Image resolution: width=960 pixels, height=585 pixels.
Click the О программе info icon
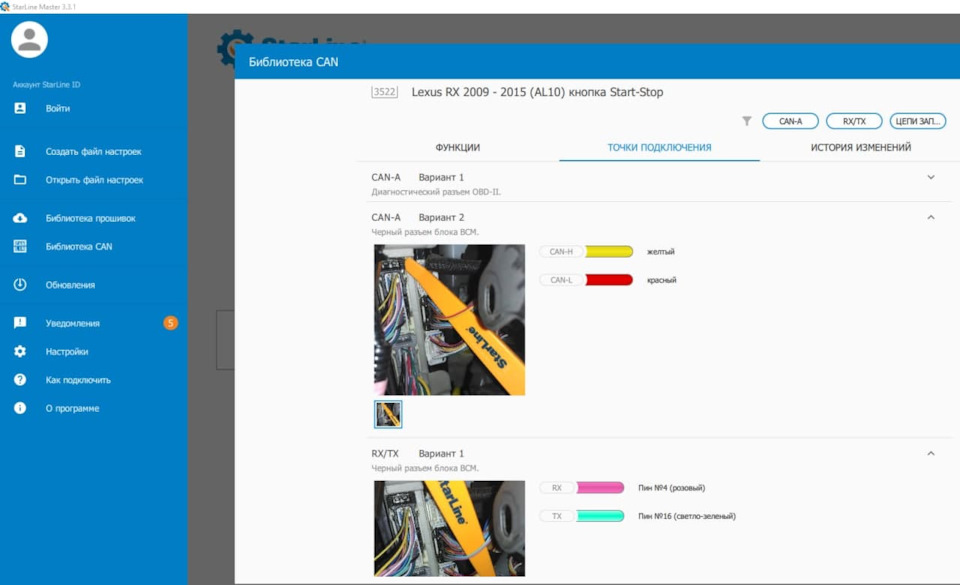click(20, 408)
